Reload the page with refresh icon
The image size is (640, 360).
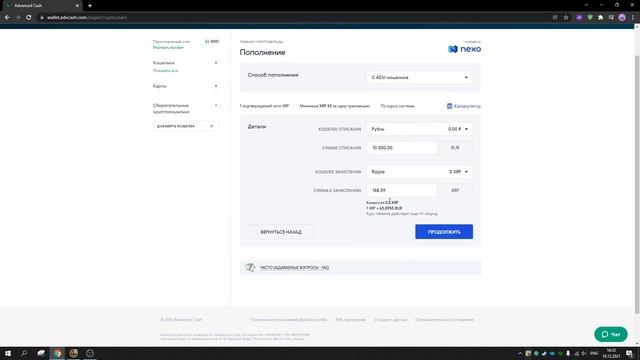coord(29,18)
